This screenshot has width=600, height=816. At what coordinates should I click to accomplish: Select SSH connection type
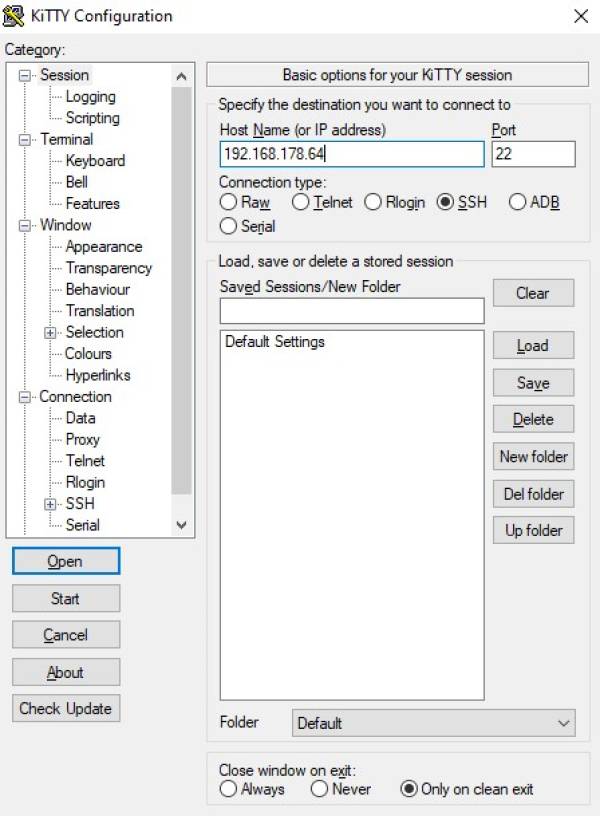point(445,202)
